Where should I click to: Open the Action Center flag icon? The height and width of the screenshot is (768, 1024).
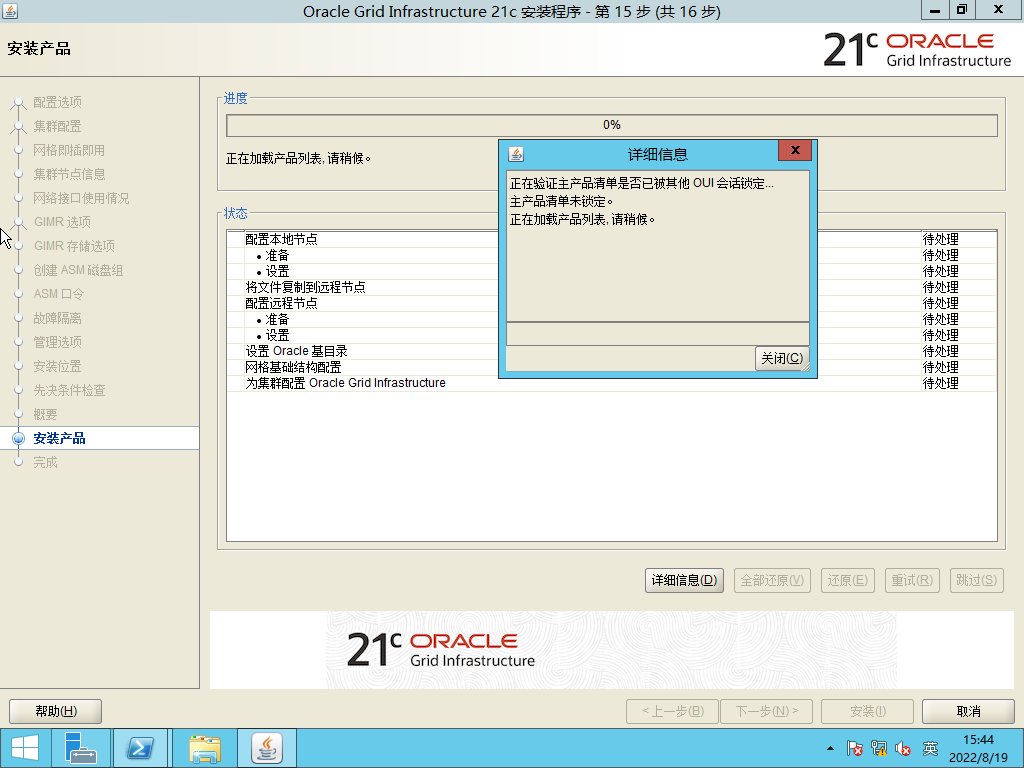[x=854, y=748]
